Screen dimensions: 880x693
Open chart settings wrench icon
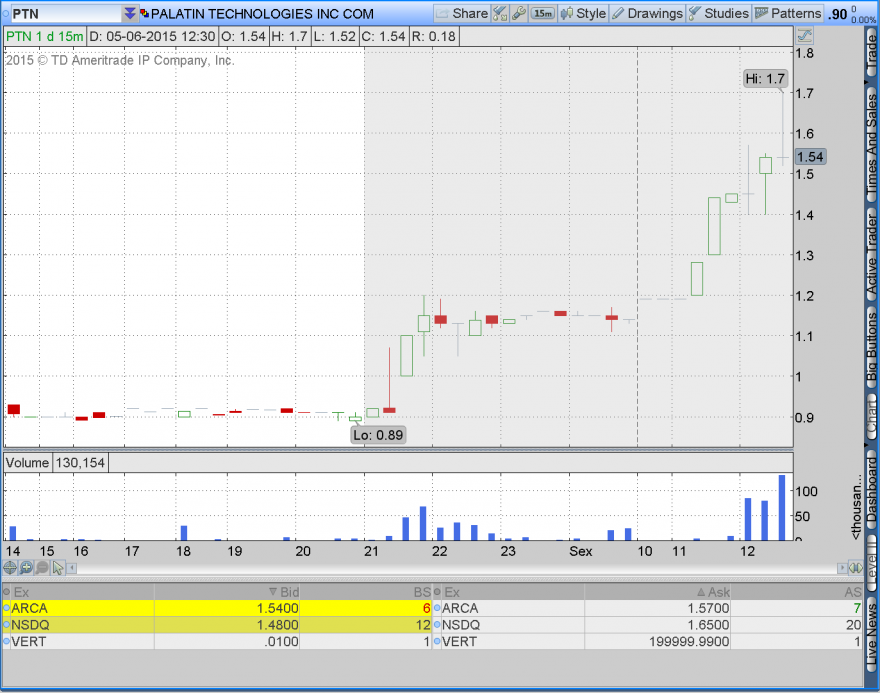[519, 13]
